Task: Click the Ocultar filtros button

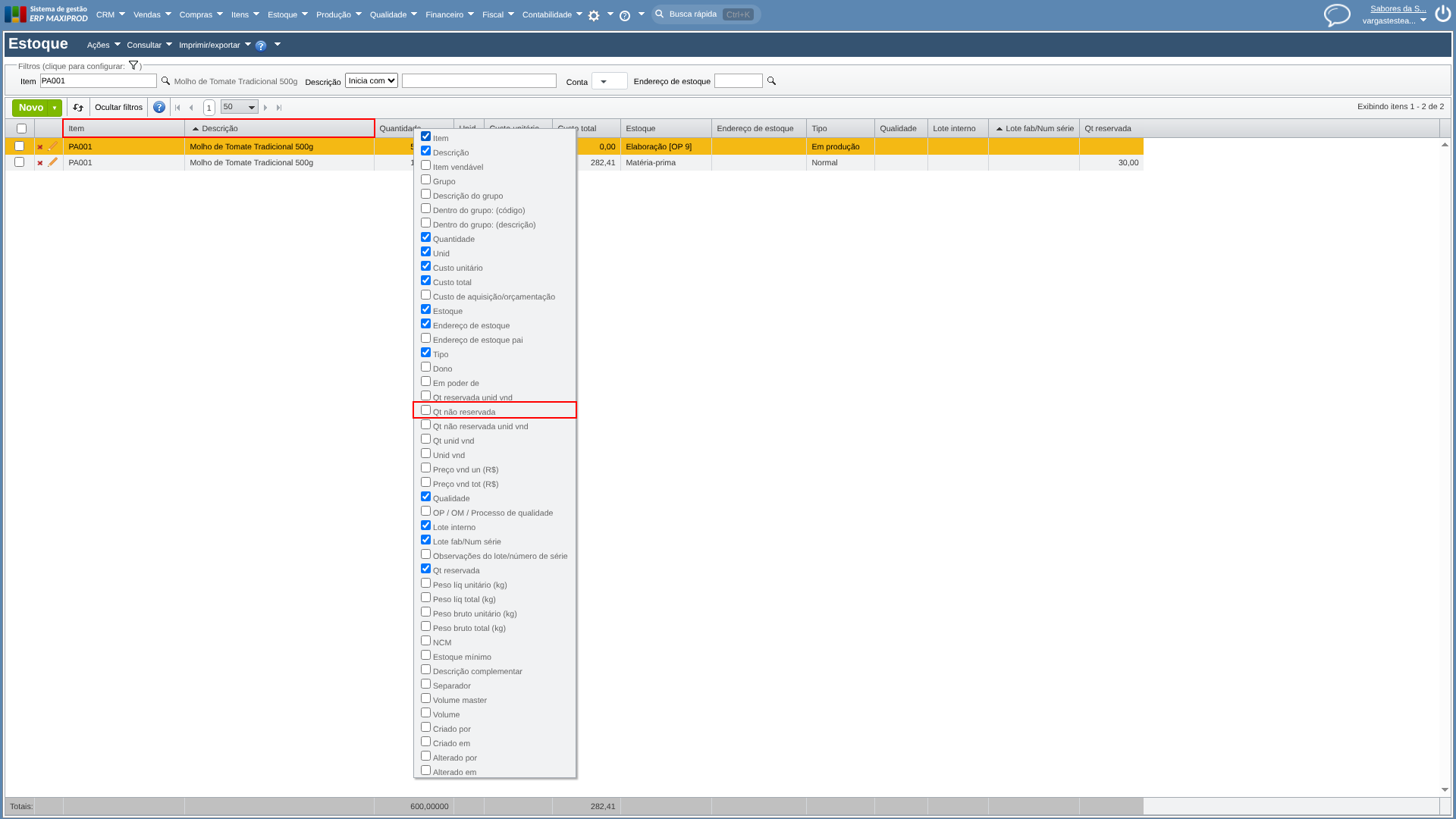Action: [118, 108]
